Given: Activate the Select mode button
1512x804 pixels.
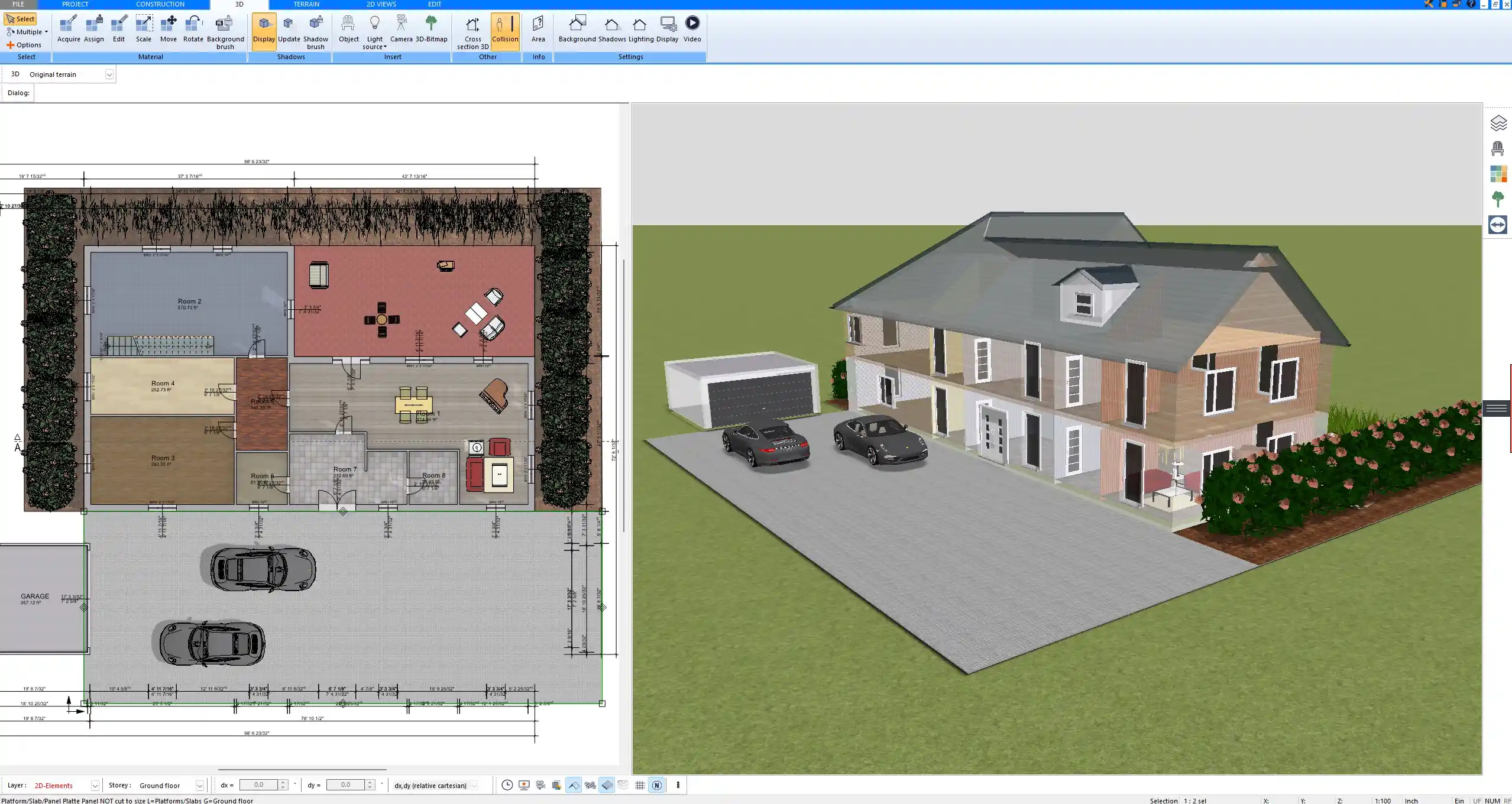Looking at the screenshot, I should tap(21, 19).
